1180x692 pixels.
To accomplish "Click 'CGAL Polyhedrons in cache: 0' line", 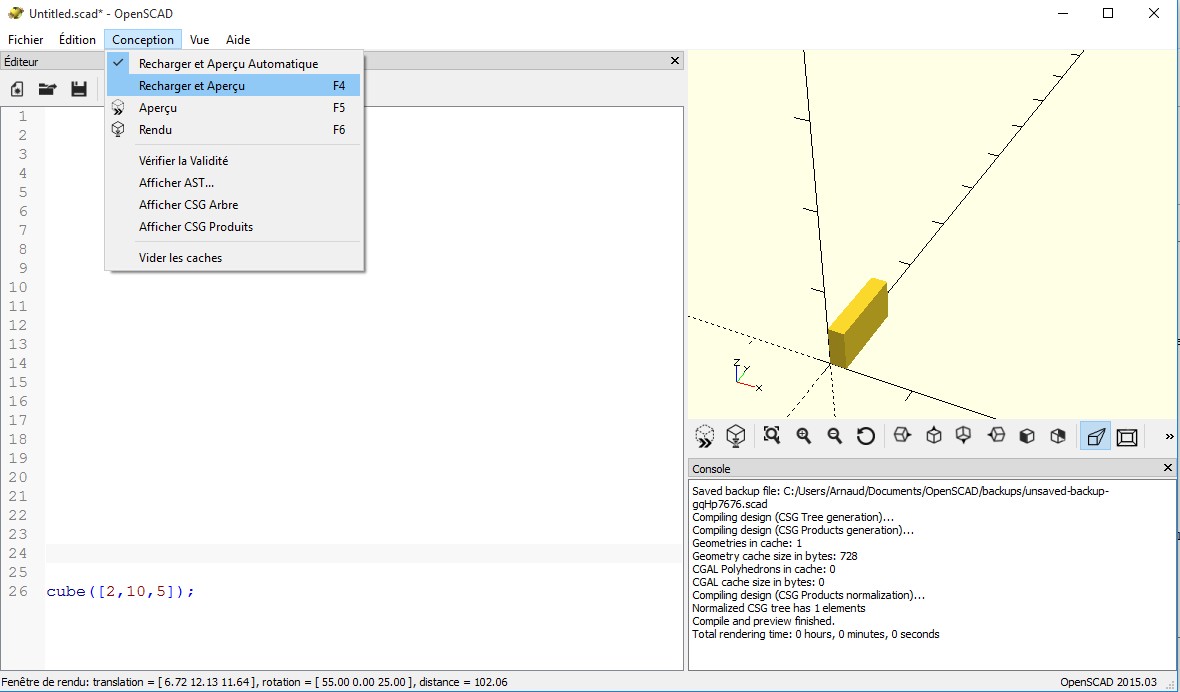I will [763, 569].
